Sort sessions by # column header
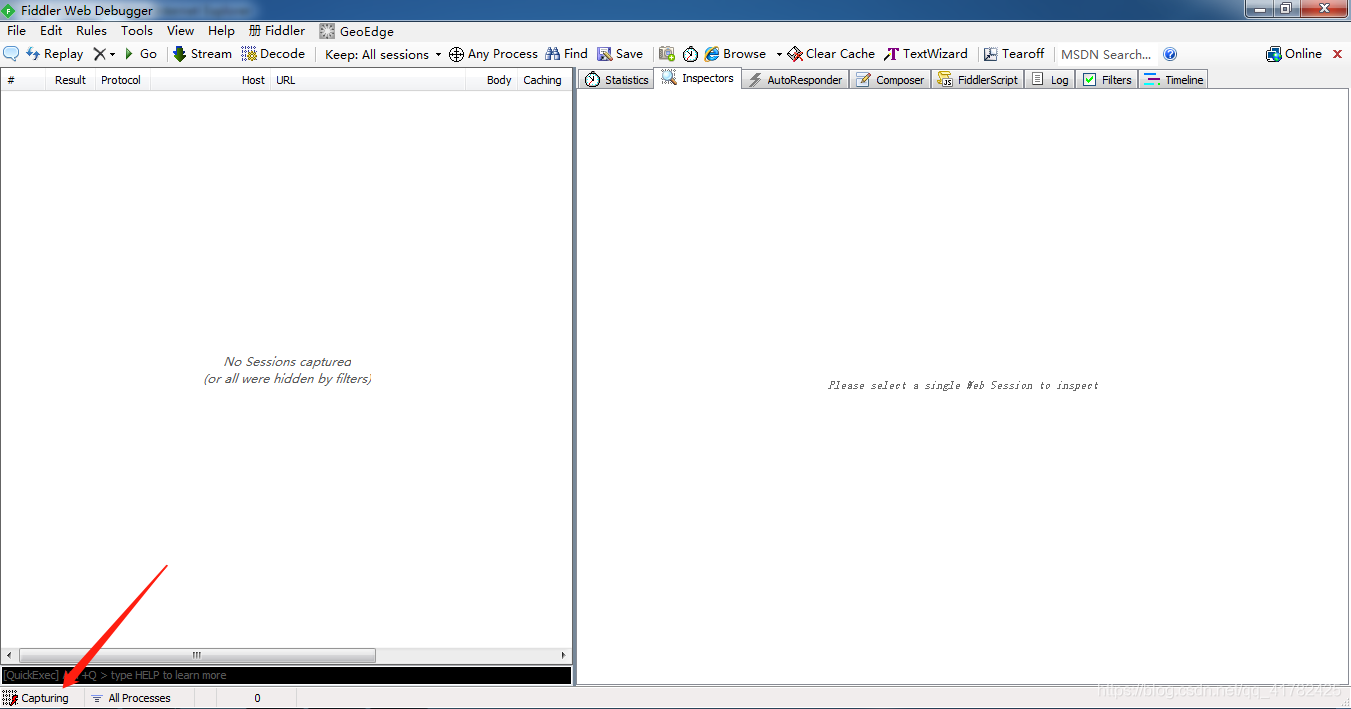The width and height of the screenshot is (1351, 709). click(x=22, y=80)
